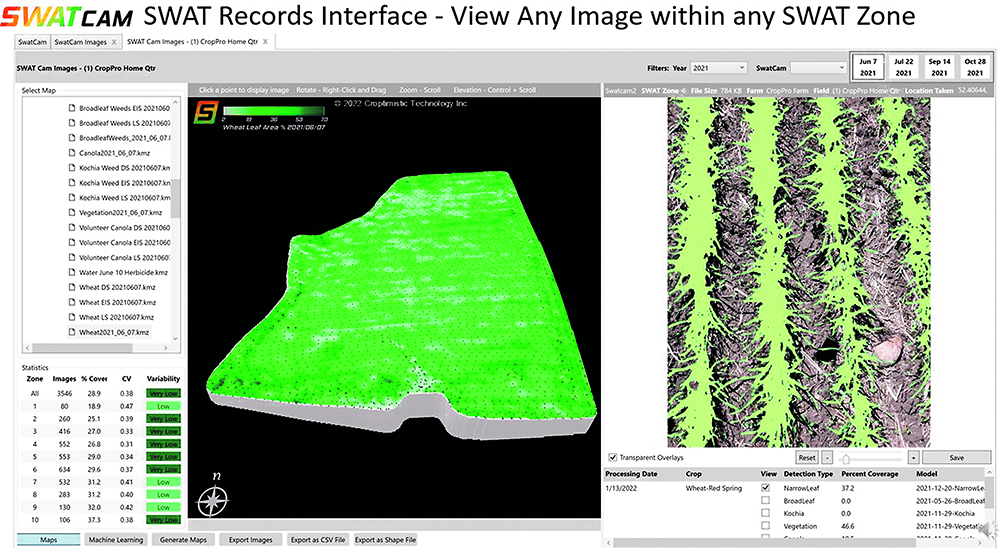Enable the Kochia view checkbox
1000x553 pixels.
tap(765, 513)
